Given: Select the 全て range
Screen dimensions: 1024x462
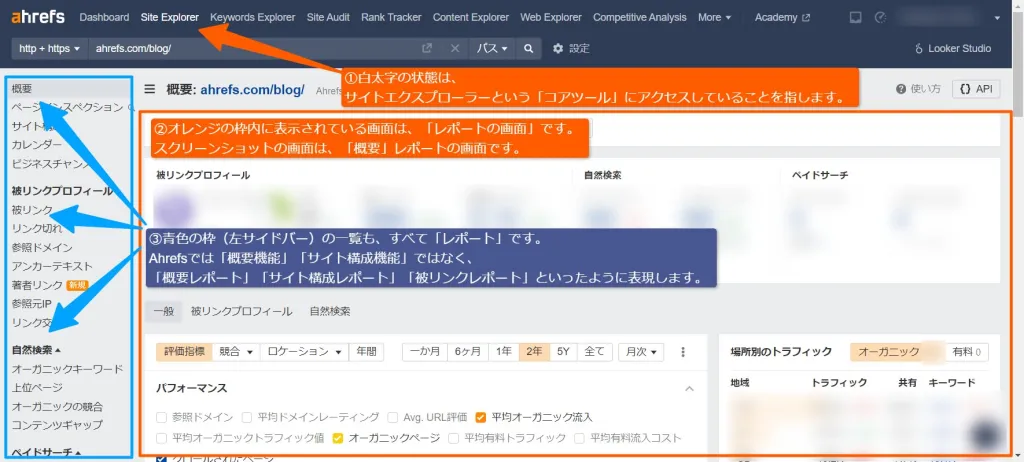Looking at the screenshot, I should coord(594,352).
